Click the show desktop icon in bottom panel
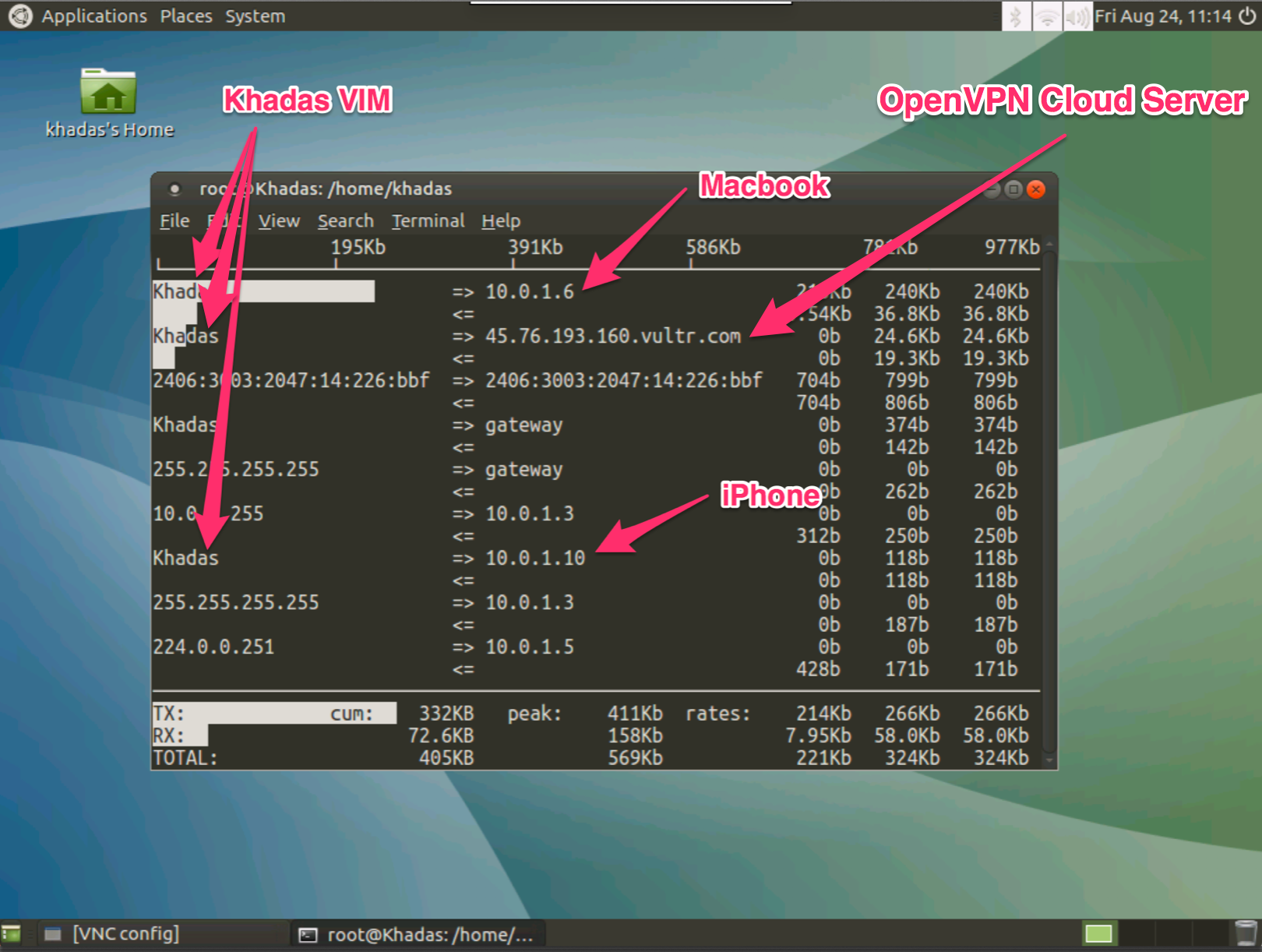 coord(11,933)
